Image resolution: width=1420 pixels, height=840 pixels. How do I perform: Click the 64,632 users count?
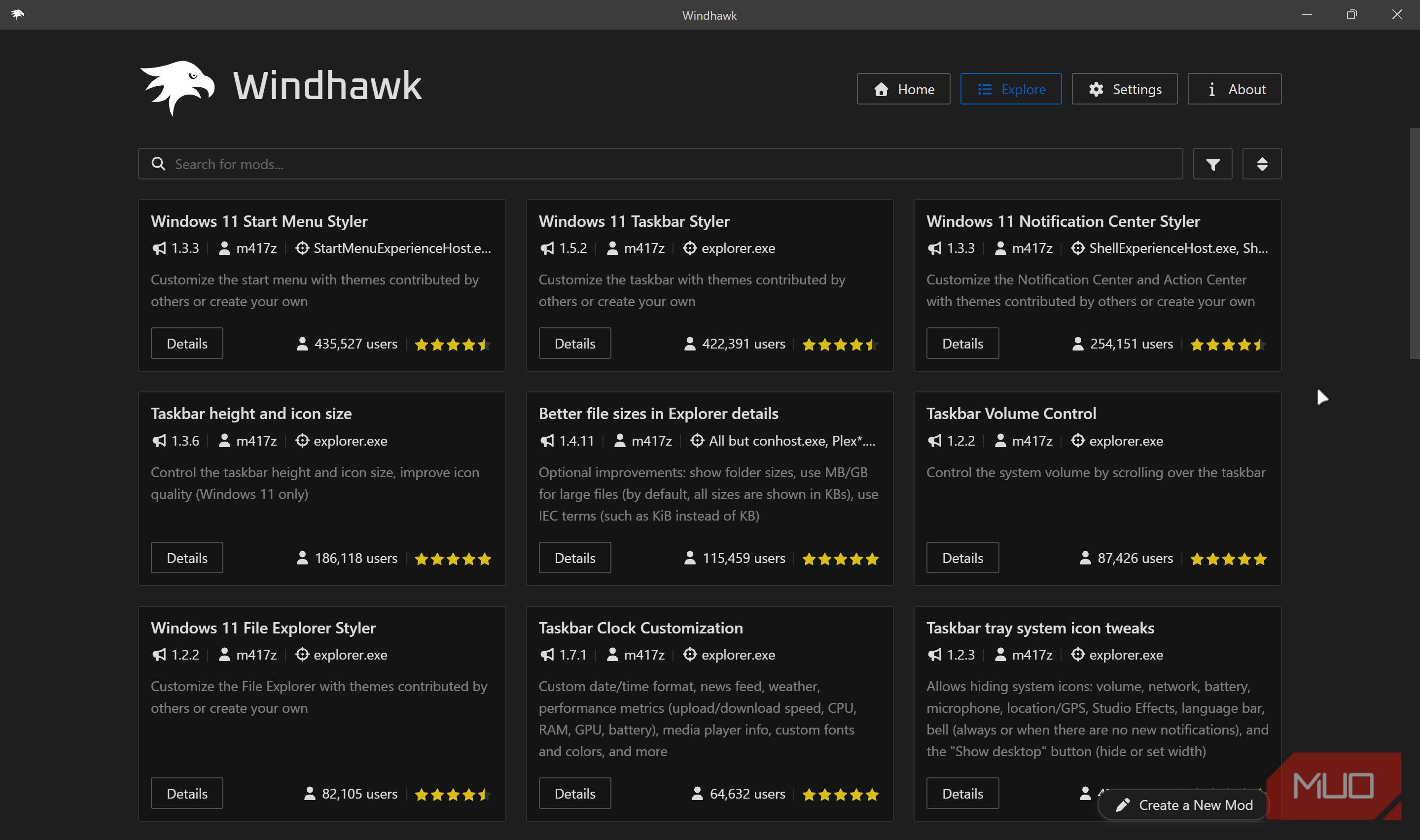739,794
